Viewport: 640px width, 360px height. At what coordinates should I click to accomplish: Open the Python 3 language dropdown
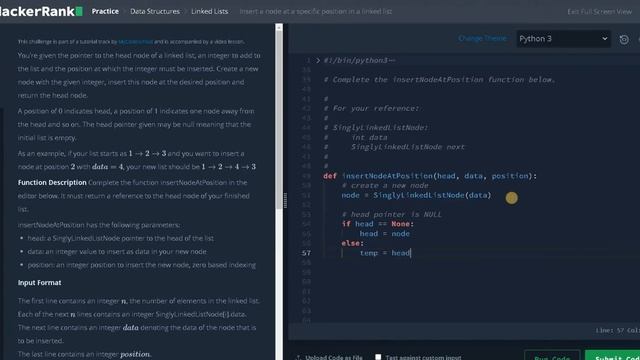coord(563,39)
